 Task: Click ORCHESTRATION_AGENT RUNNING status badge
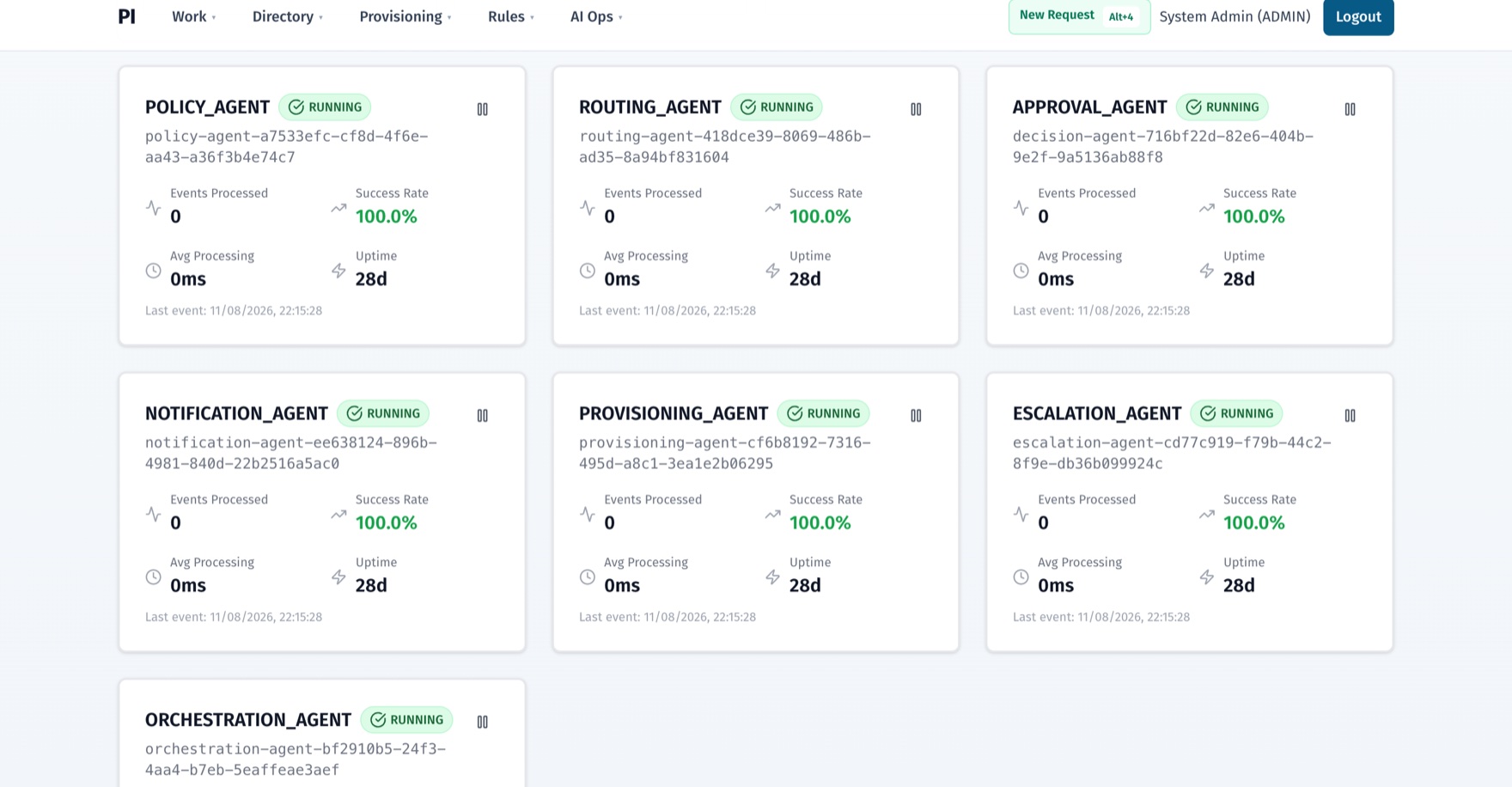(x=407, y=720)
